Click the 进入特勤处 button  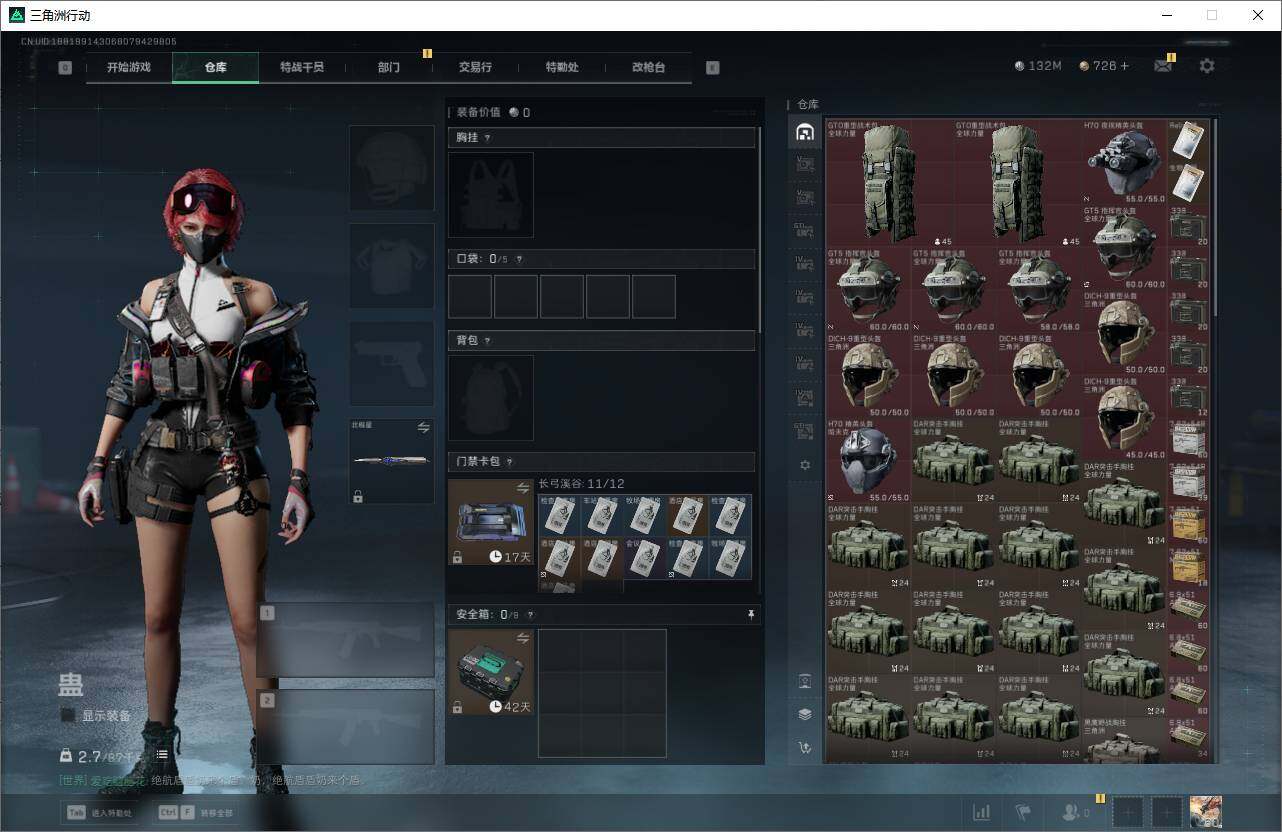coord(99,813)
